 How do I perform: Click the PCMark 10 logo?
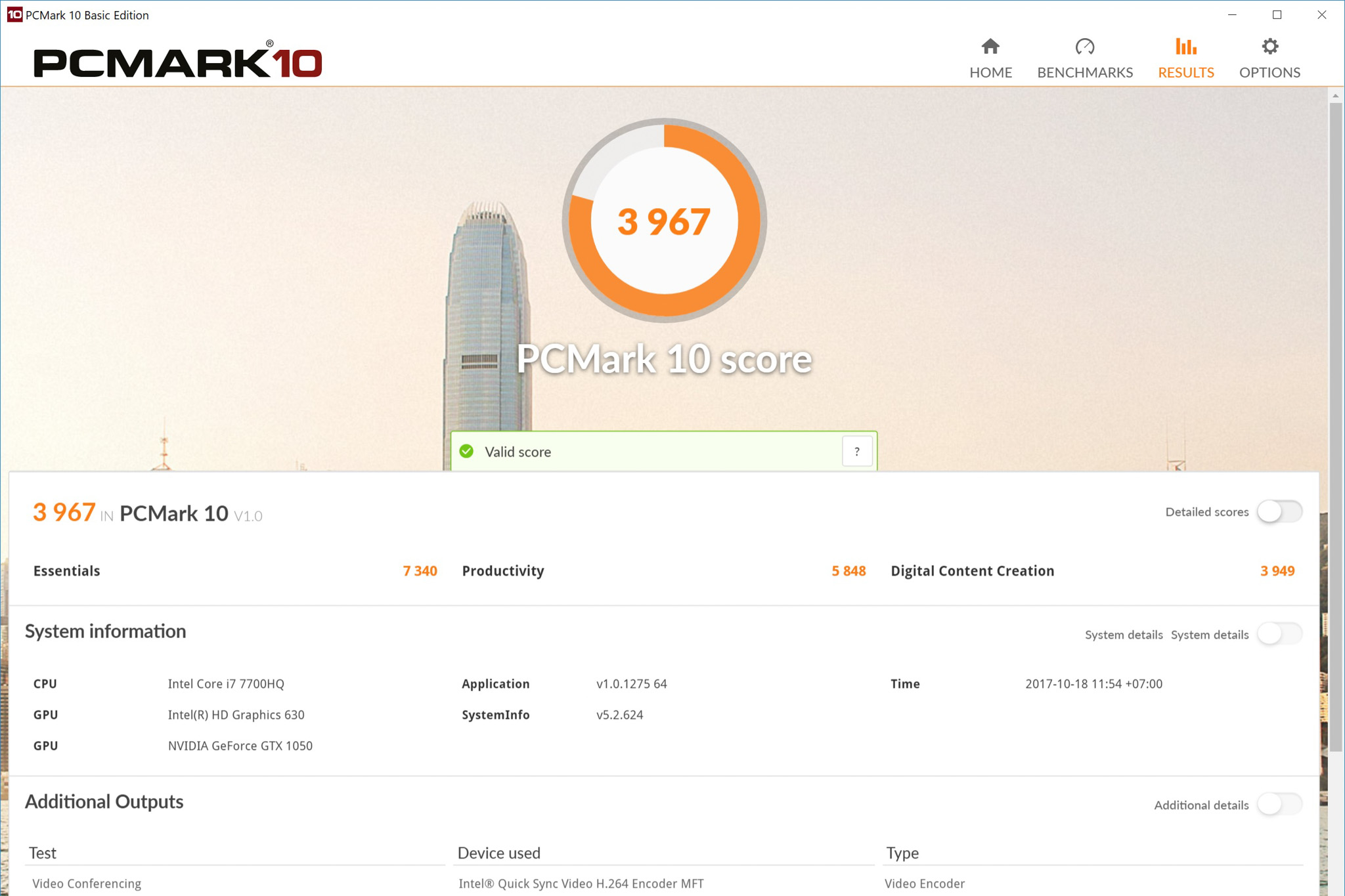click(177, 61)
